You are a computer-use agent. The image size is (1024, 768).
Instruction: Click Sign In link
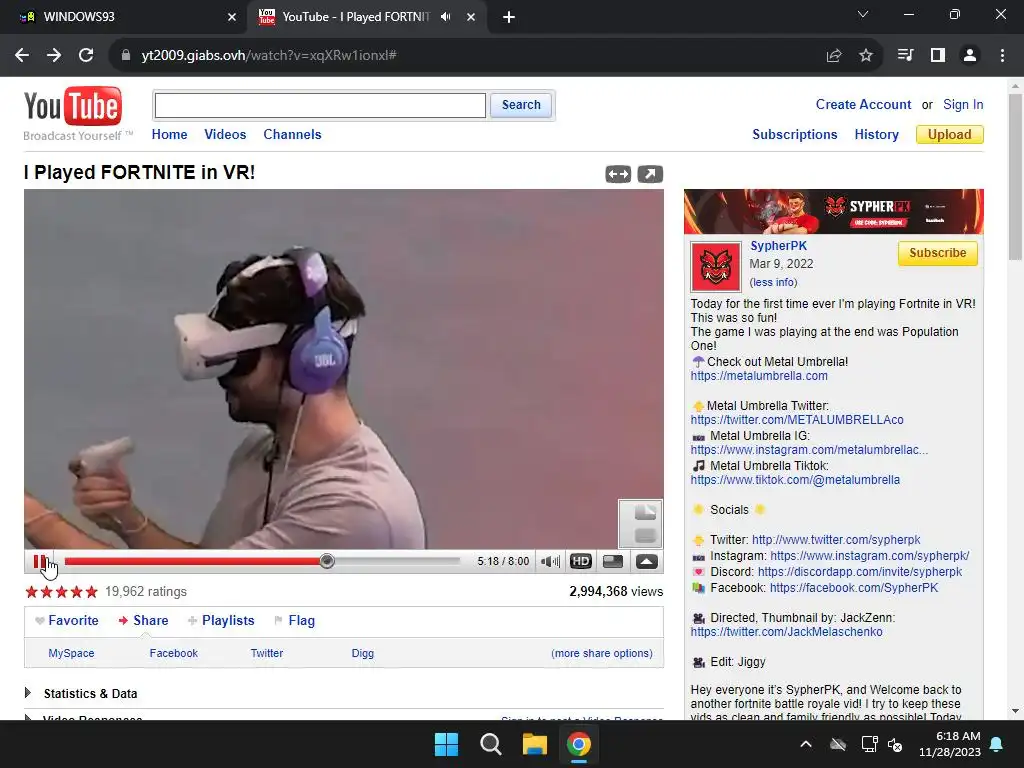pyautogui.click(x=963, y=104)
